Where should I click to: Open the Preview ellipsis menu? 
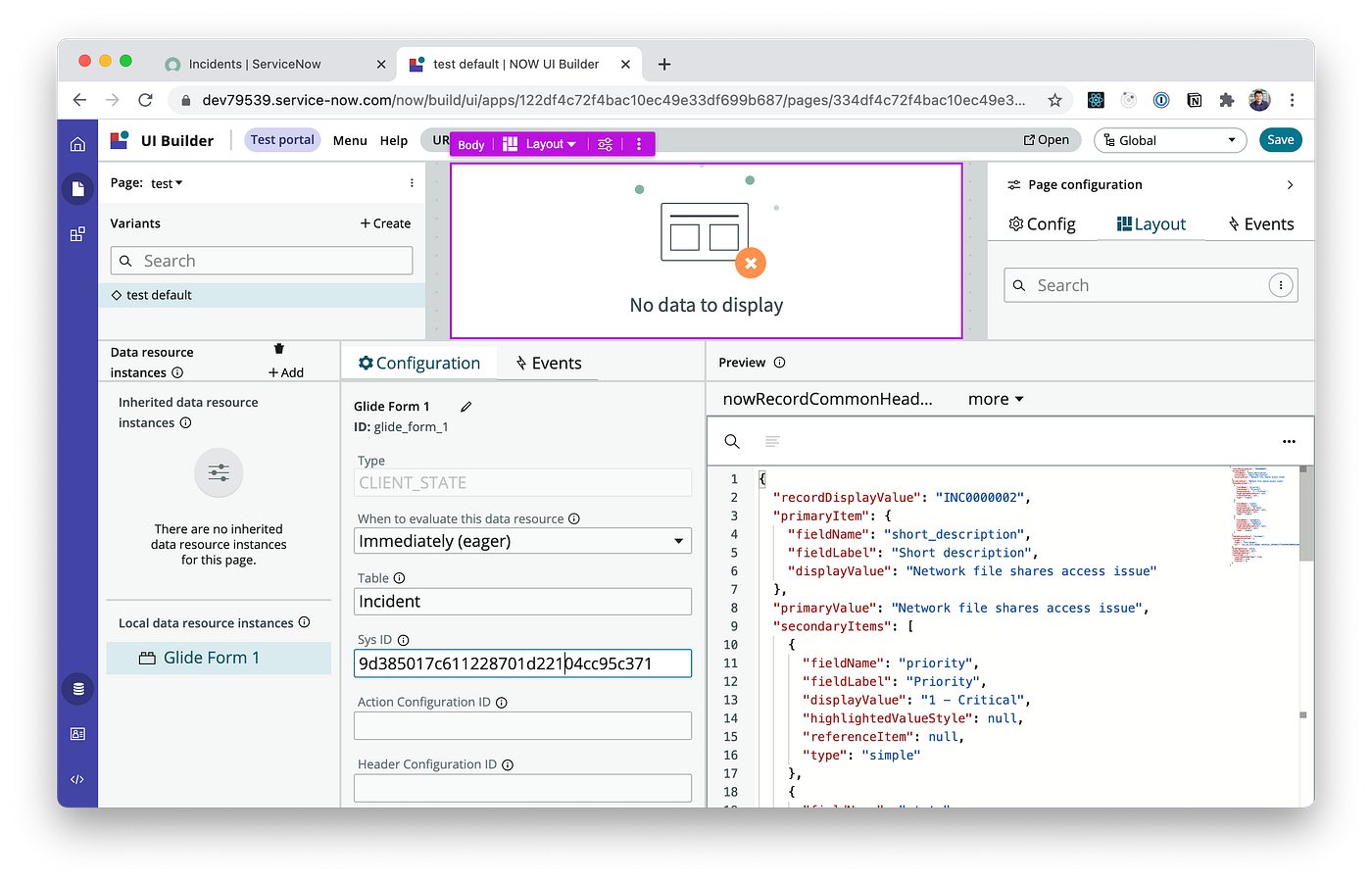tap(1289, 441)
